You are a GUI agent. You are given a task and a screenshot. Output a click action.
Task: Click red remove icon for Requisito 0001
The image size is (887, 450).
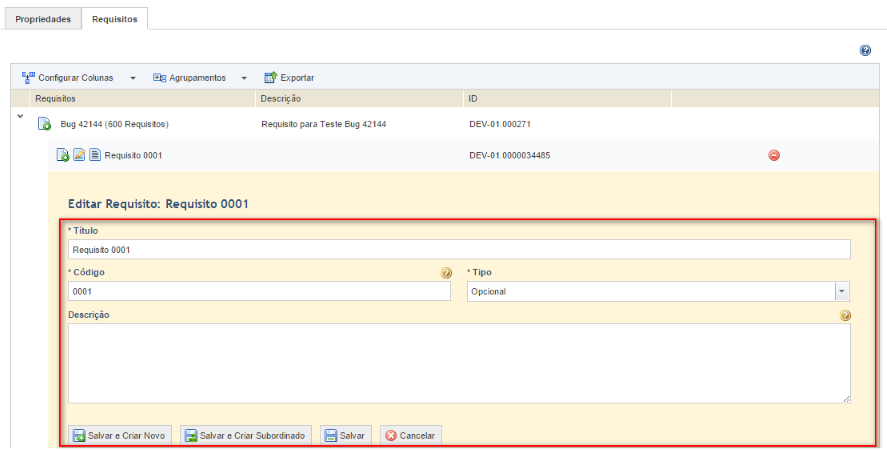pos(774,155)
